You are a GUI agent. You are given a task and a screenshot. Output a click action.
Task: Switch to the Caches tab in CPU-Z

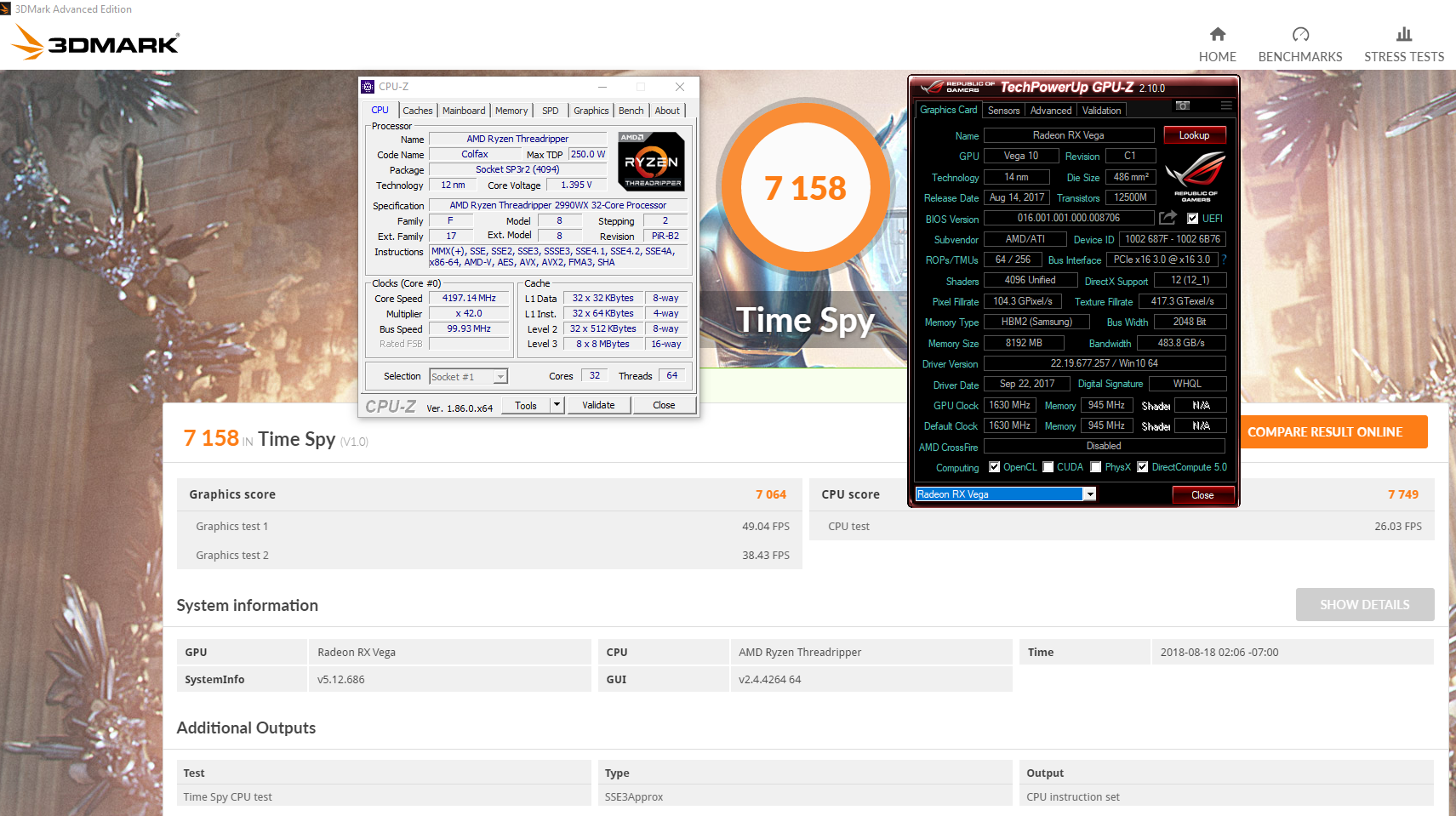click(x=418, y=111)
